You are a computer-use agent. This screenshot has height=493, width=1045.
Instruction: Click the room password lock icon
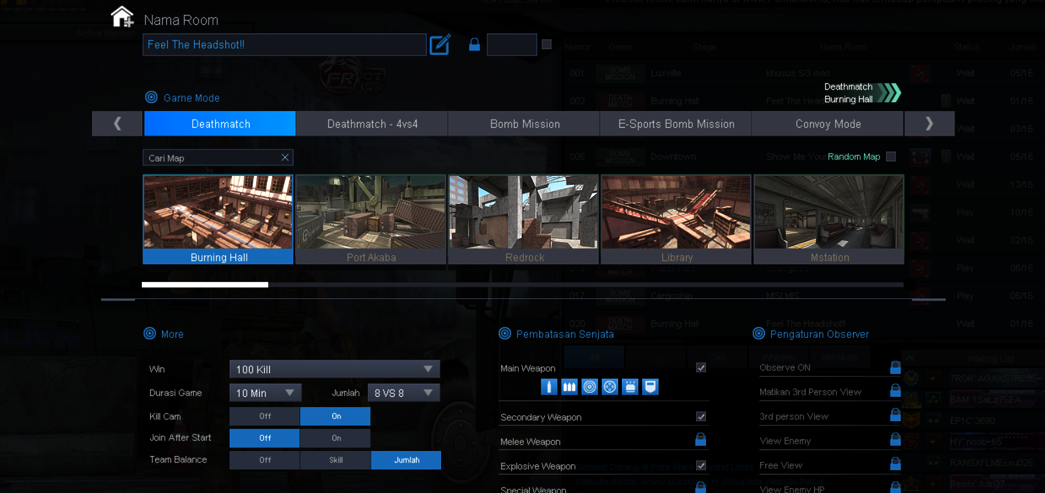475,45
